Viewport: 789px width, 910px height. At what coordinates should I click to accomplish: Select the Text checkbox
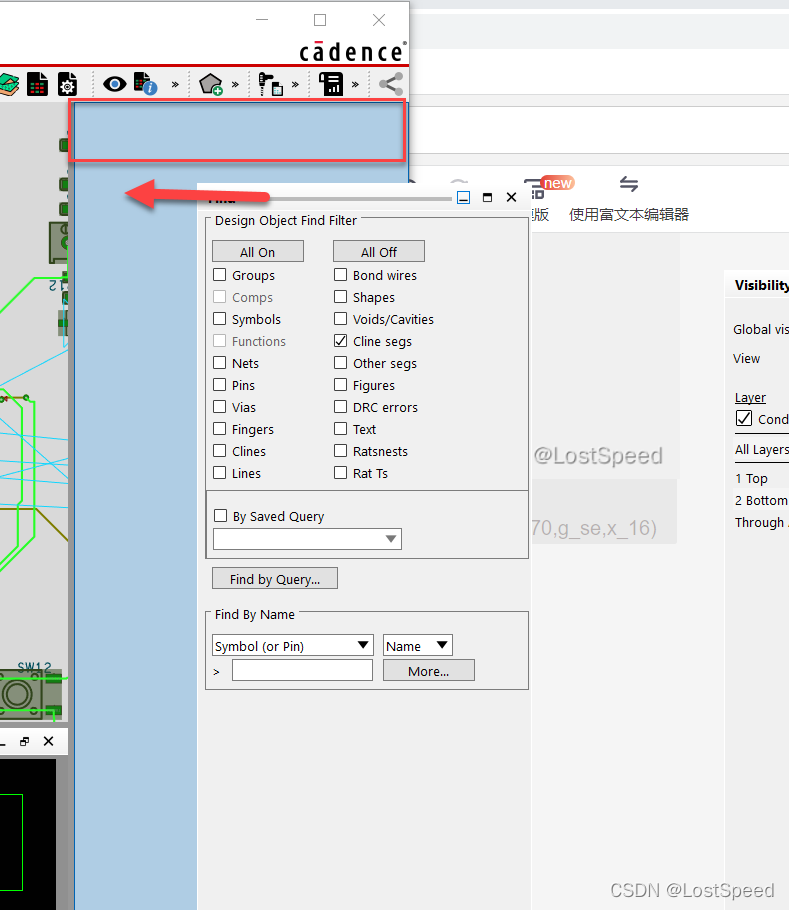click(x=341, y=429)
